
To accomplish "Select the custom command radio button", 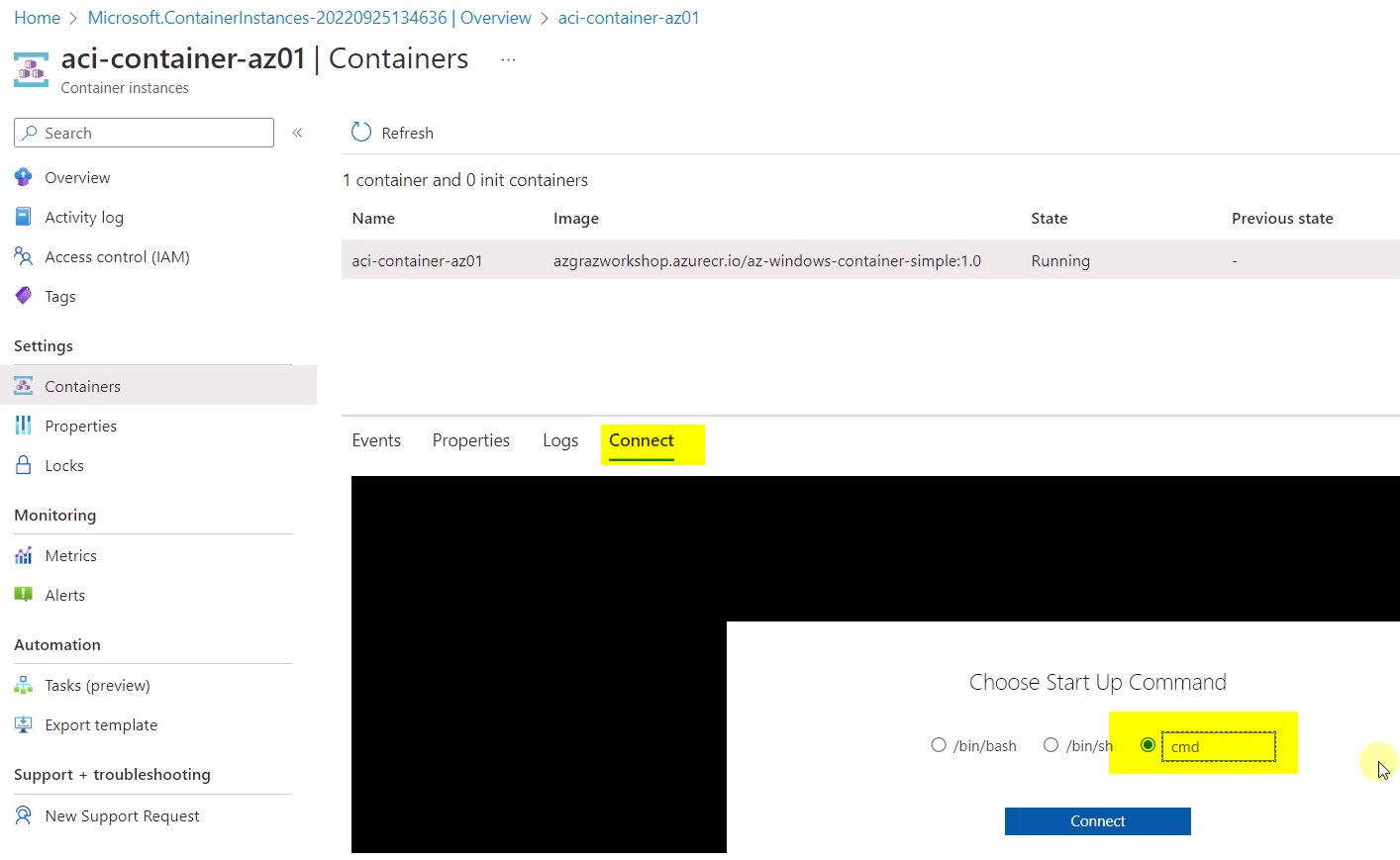I will pyautogui.click(x=1148, y=745).
